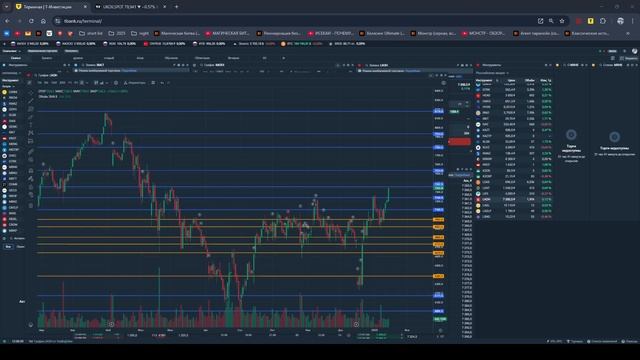Switch to the T-Investments terminal browser tab

[50, 7]
